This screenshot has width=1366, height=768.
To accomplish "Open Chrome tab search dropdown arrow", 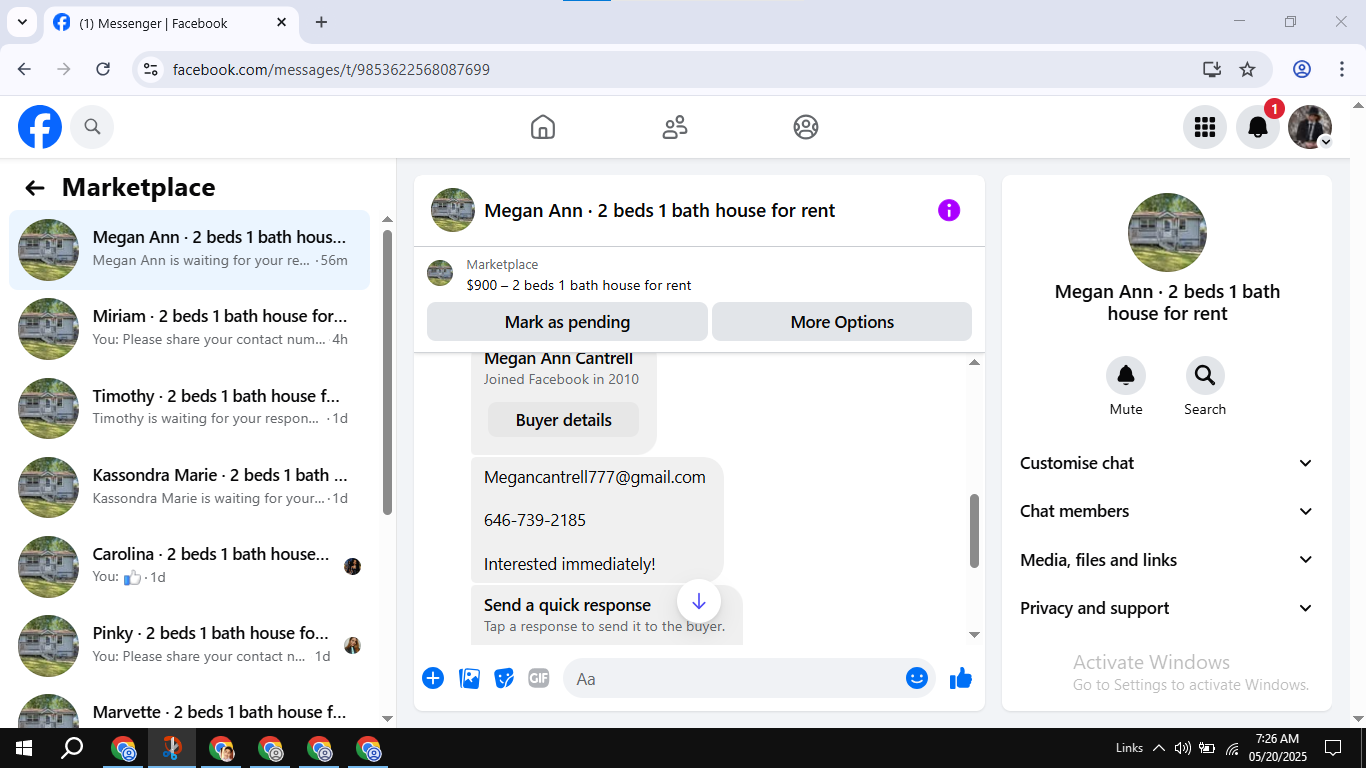I will [x=22, y=22].
